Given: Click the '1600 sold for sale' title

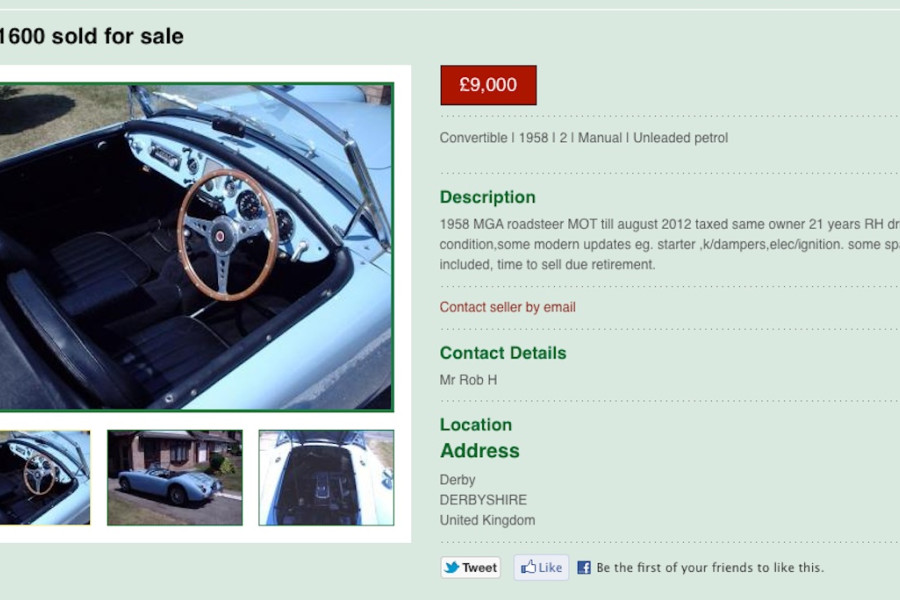Looking at the screenshot, I should (x=92, y=36).
